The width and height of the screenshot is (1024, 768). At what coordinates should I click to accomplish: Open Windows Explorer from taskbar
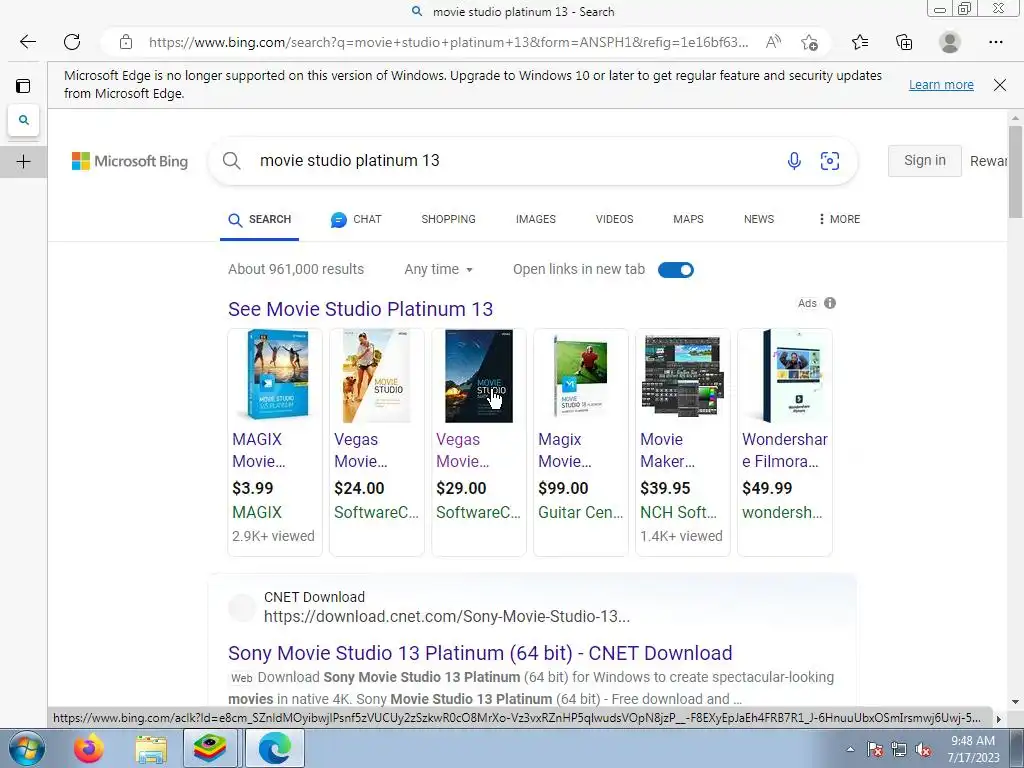(x=151, y=748)
